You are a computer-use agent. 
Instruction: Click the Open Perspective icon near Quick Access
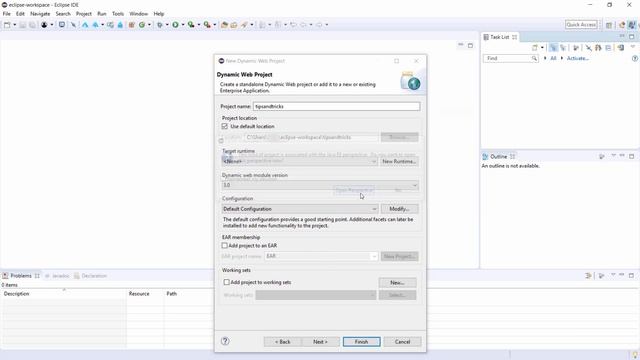pyautogui.click(x=609, y=25)
